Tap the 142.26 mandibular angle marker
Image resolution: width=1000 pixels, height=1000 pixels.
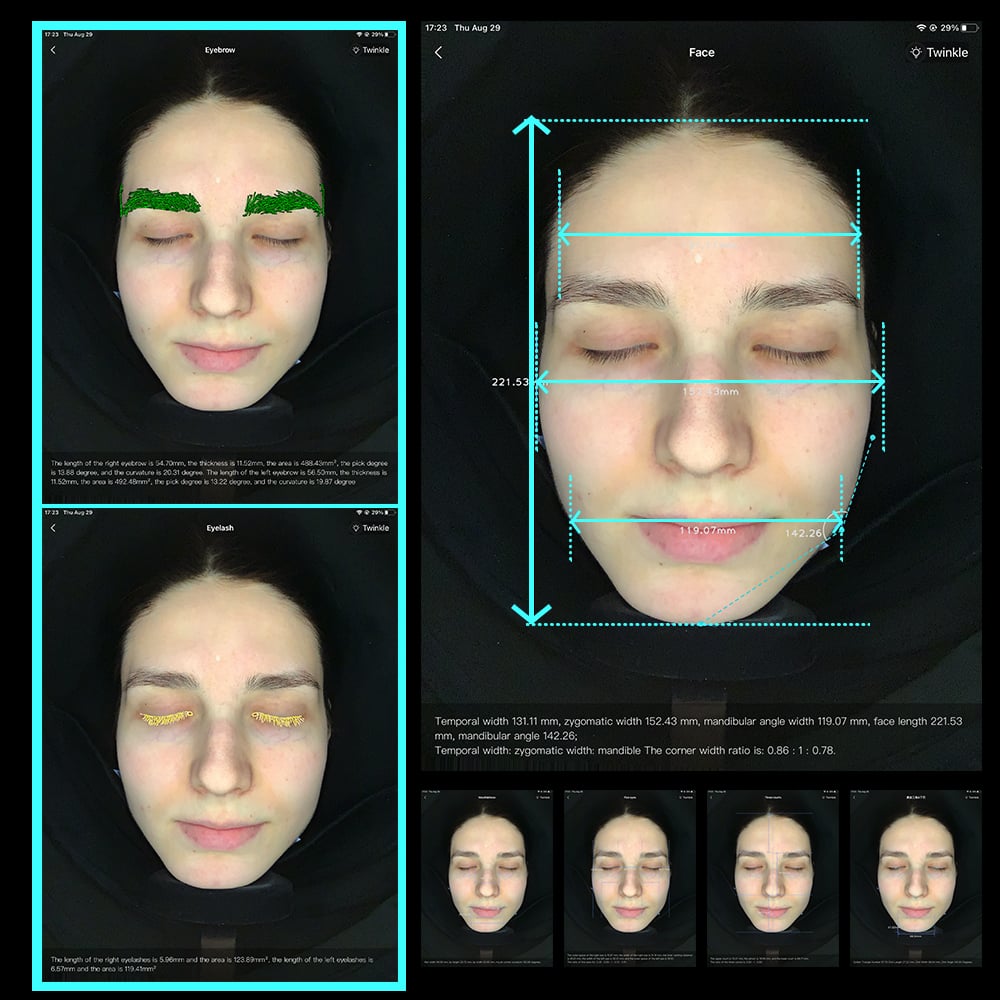(803, 533)
